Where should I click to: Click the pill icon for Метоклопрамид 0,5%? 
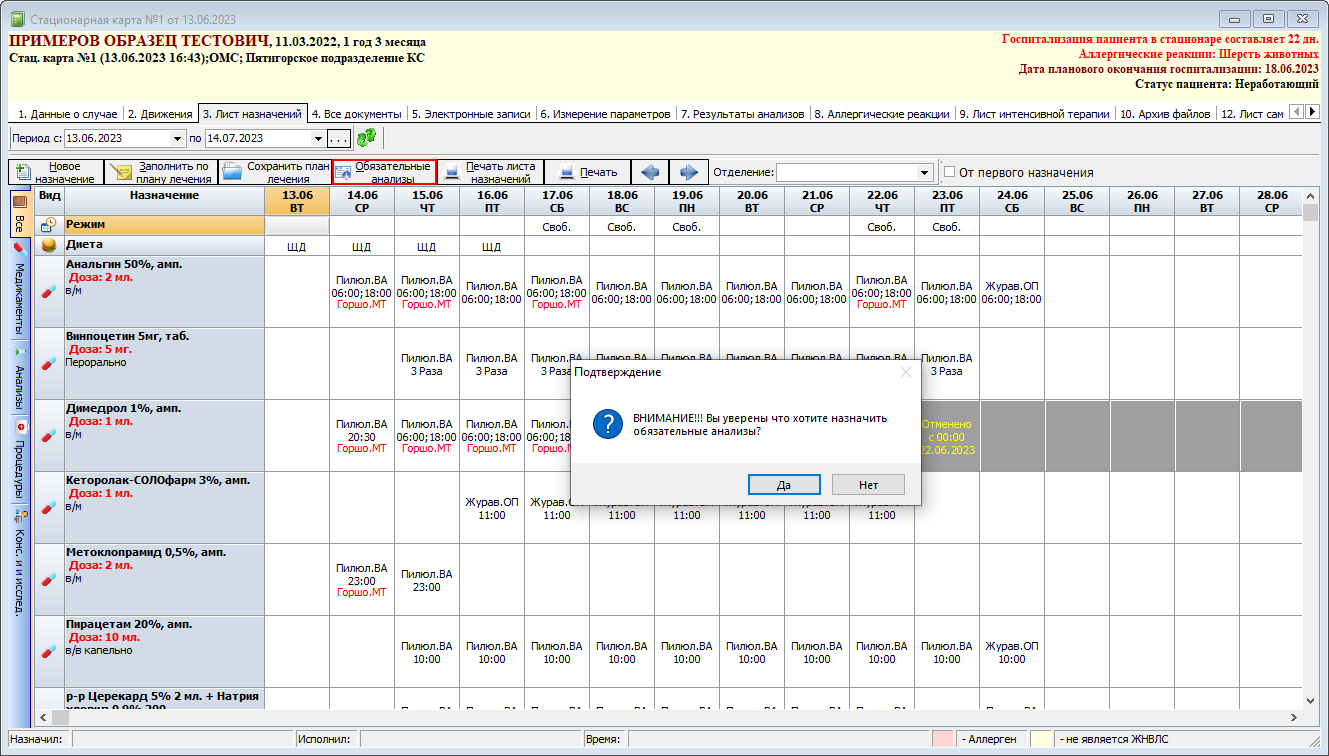(49, 579)
